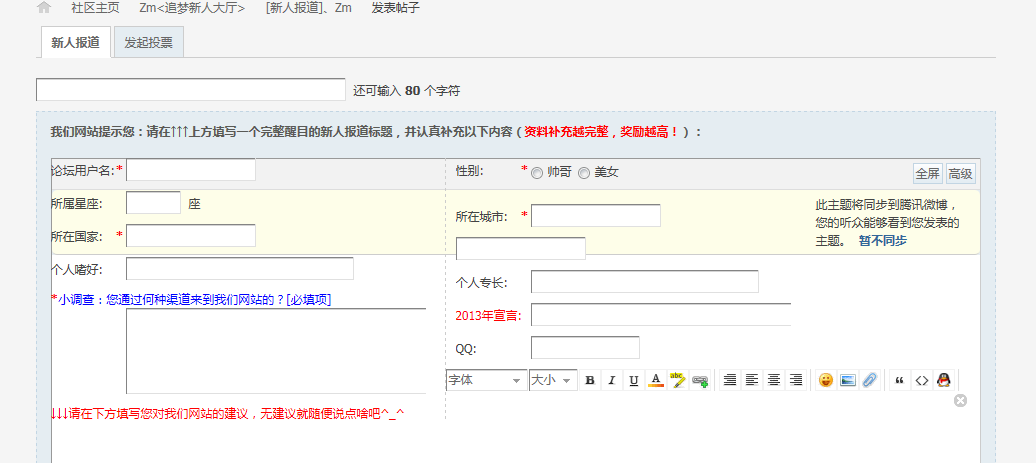Focus the post title input field
The width and height of the screenshot is (1036, 463).
(x=191, y=90)
